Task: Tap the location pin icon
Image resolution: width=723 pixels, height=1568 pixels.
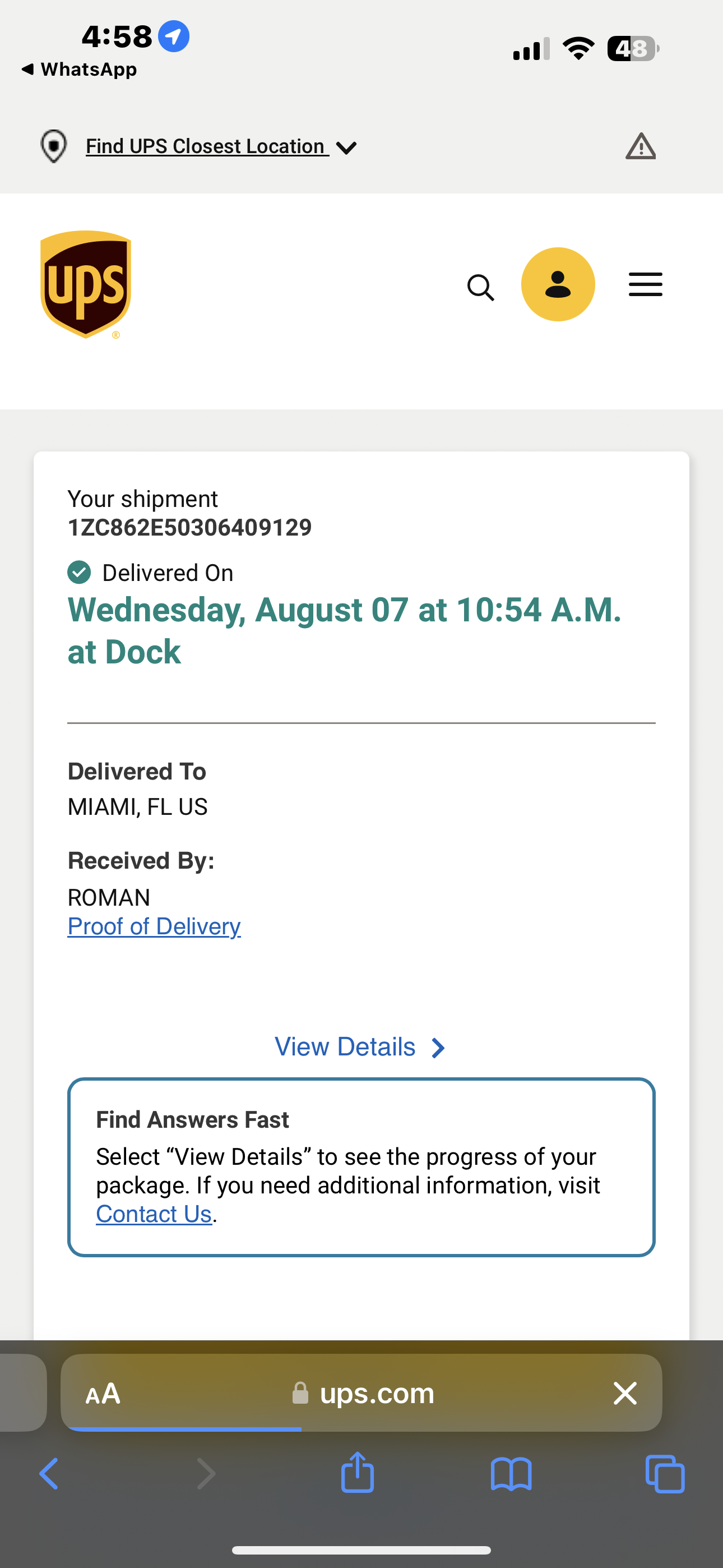Action: coord(54,146)
